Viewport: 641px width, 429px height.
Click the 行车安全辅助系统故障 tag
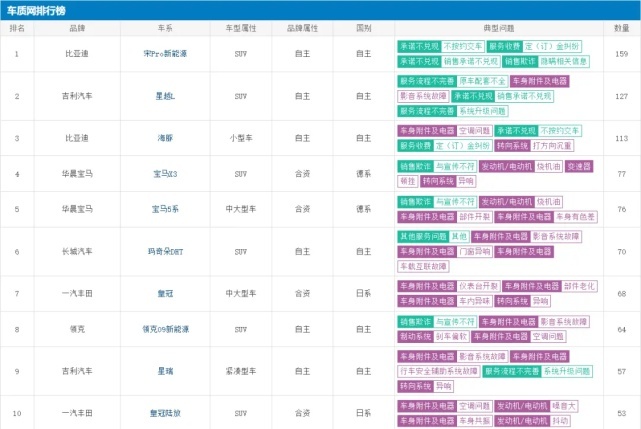pyautogui.click(x=439, y=371)
